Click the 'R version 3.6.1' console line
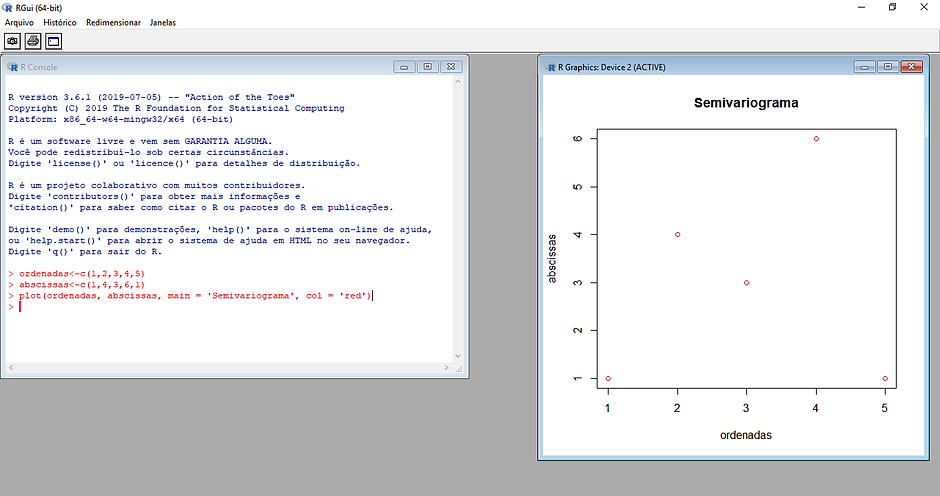940x496 pixels. pyautogui.click(x=152, y=97)
